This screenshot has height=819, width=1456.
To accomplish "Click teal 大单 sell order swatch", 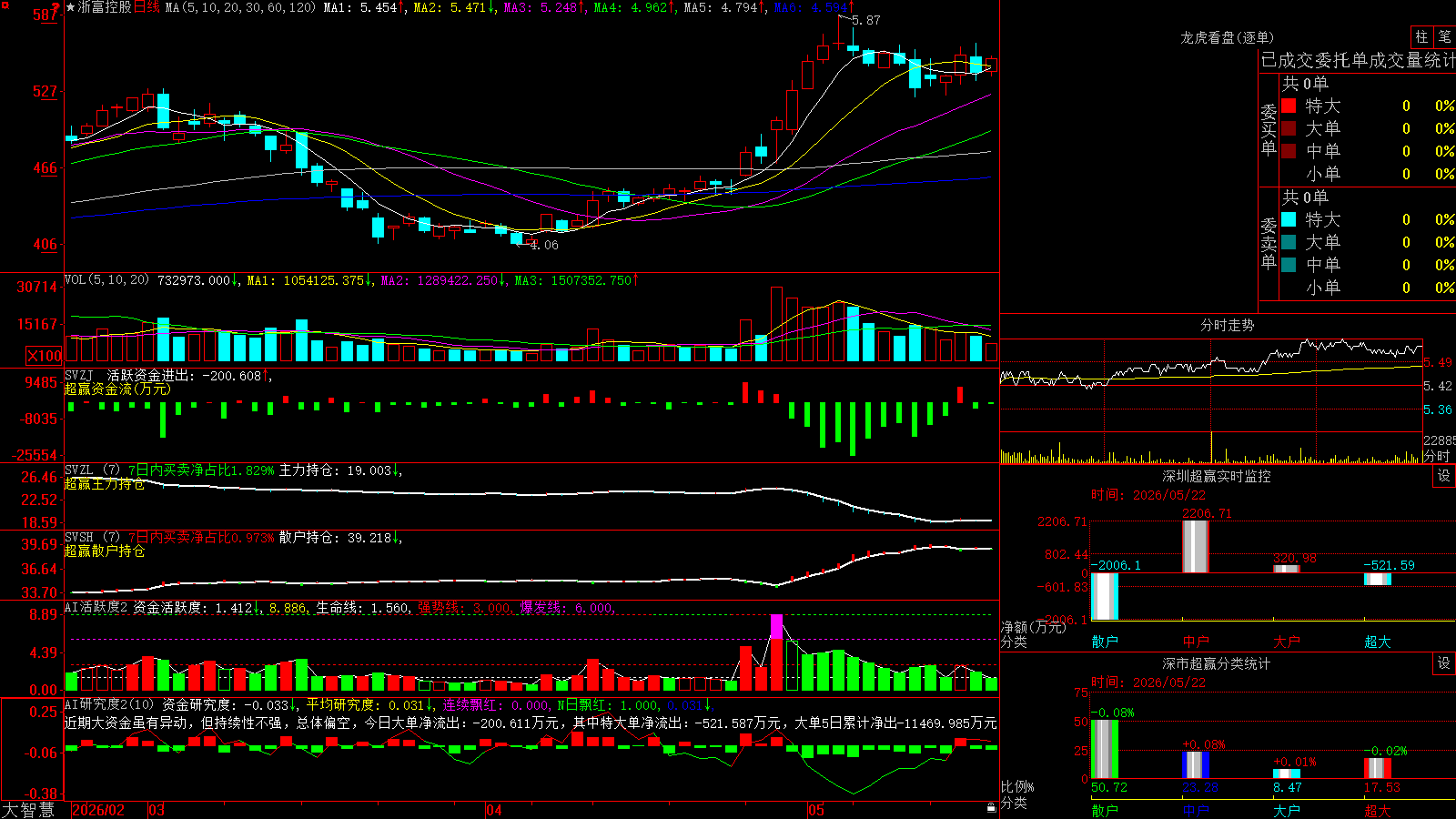I will [x=1289, y=242].
